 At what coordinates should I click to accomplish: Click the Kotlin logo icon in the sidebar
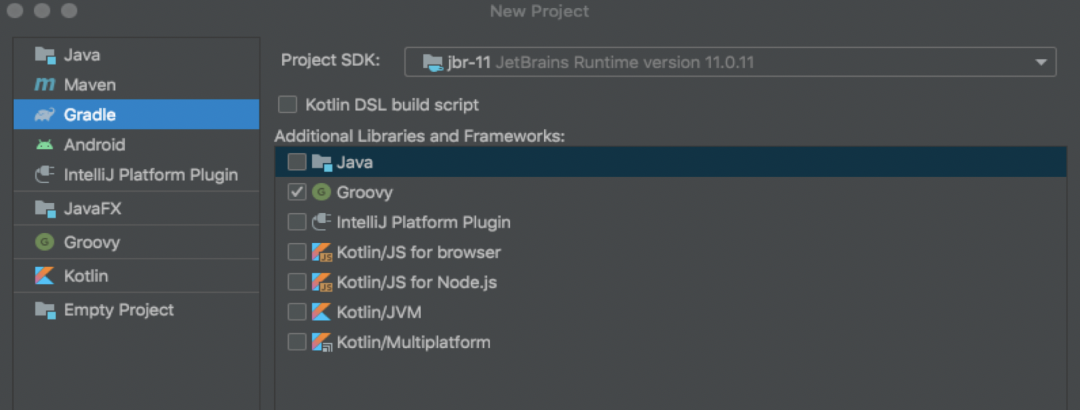point(45,276)
